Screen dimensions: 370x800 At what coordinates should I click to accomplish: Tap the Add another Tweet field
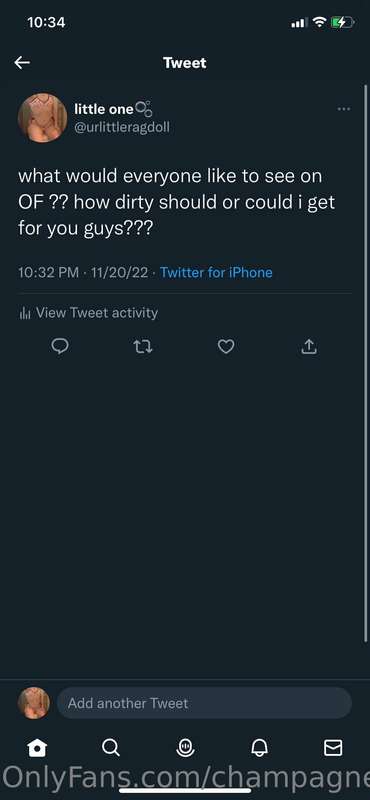tap(204, 703)
